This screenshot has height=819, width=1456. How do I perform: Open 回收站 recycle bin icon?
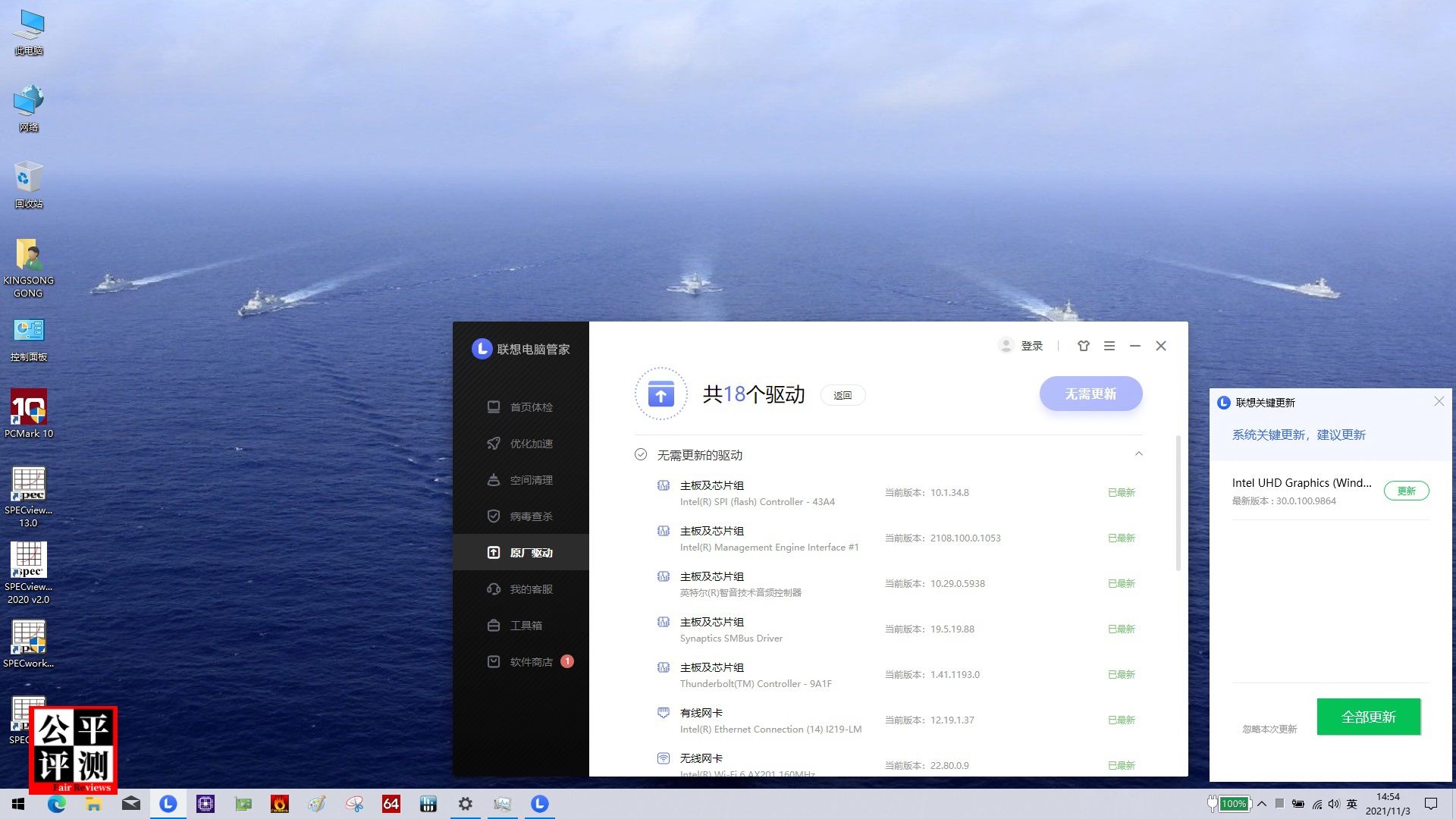click(29, 185)
